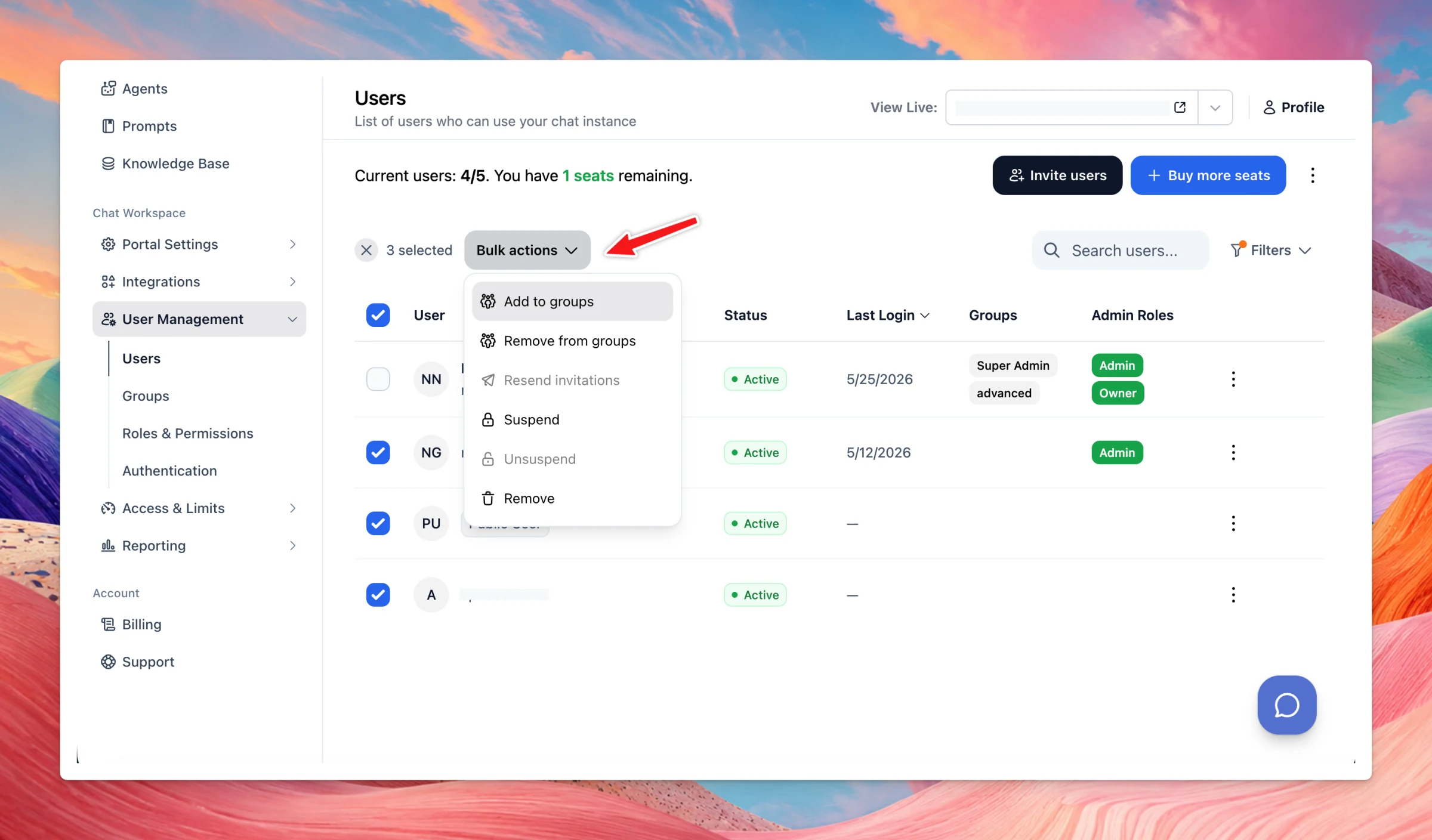1432x840 pixels.
Task: Clear the 3 selected users with X
Action: pos(366,250)
